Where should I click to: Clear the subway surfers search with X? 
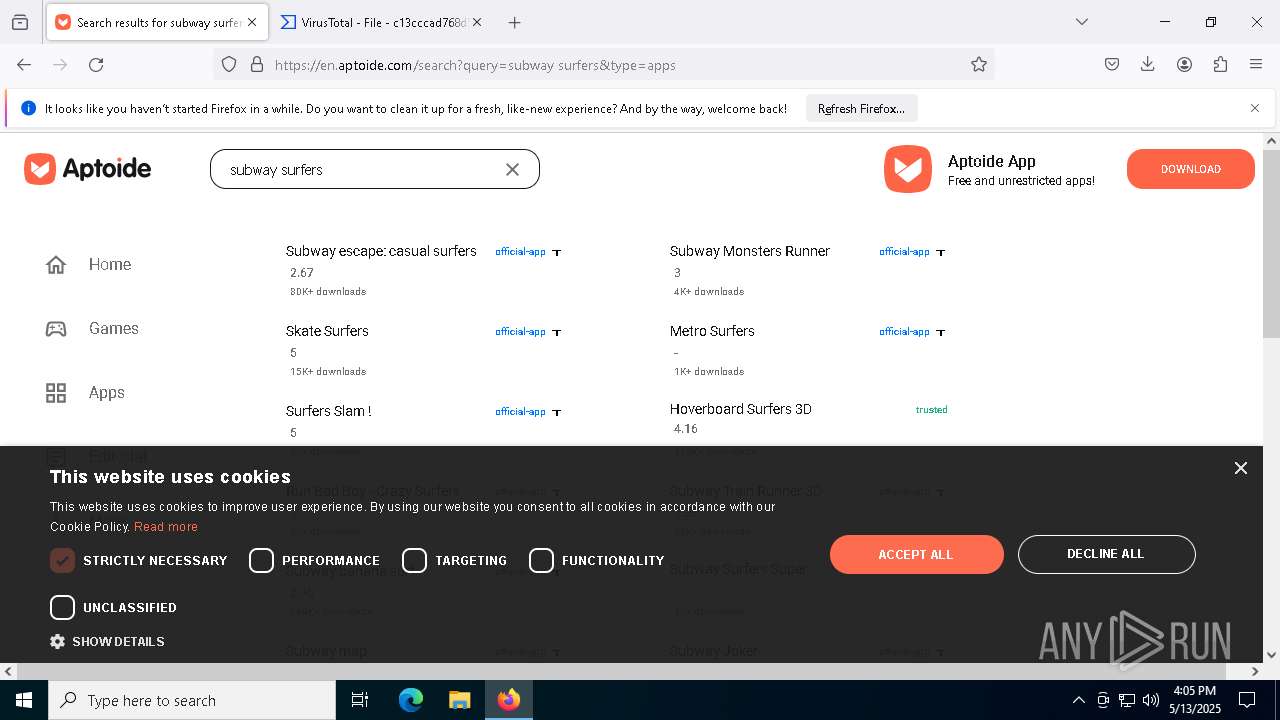coord(512,170)
